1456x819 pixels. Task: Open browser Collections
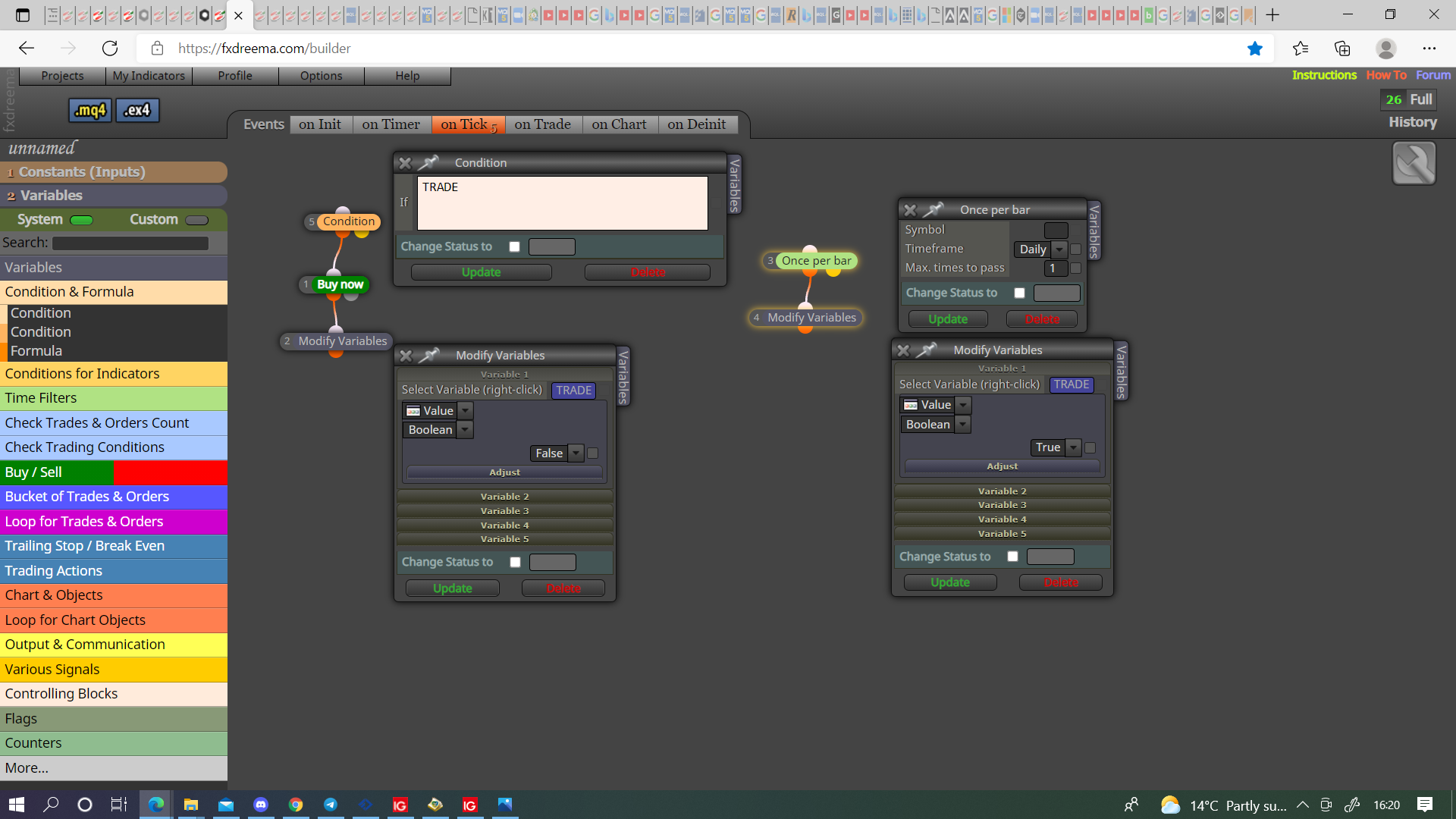tap(1342, 49)
